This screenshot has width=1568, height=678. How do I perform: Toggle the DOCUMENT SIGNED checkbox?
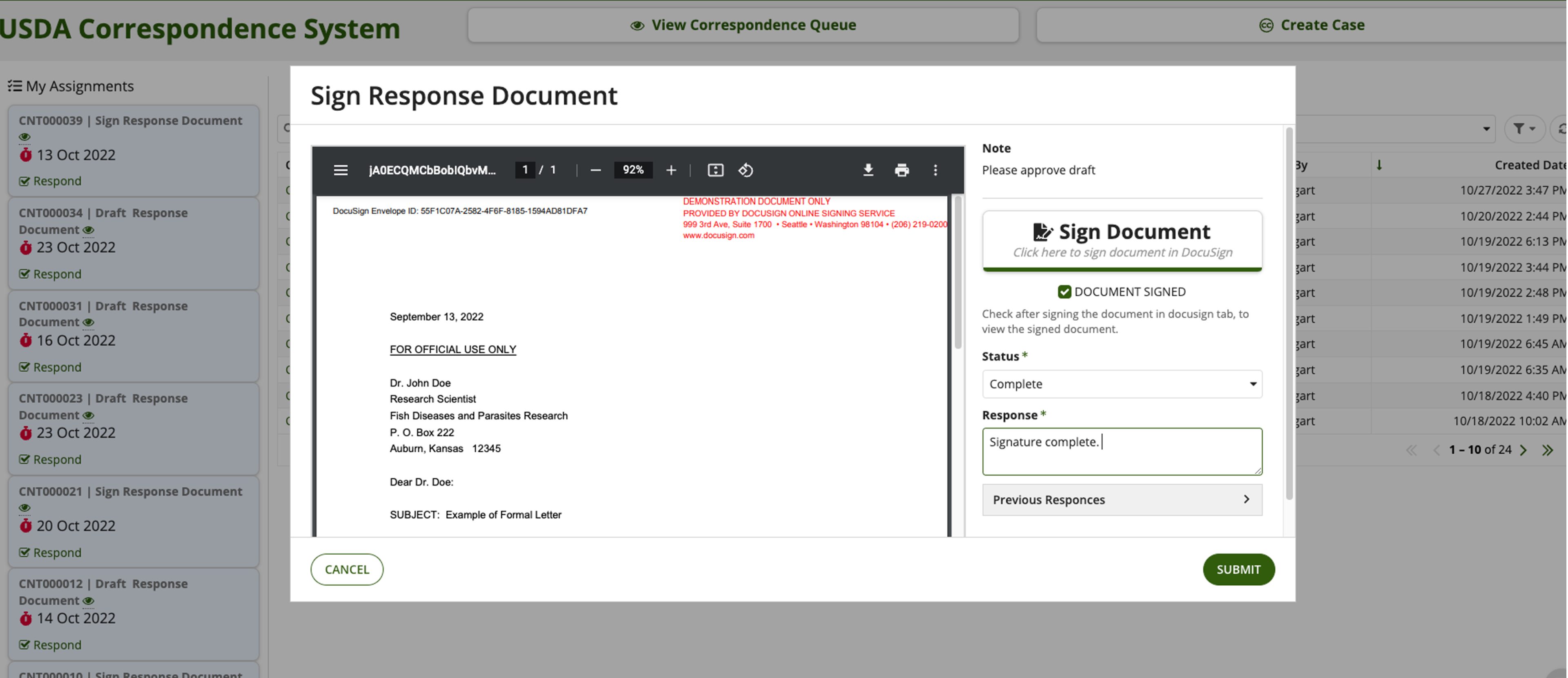1064,292
